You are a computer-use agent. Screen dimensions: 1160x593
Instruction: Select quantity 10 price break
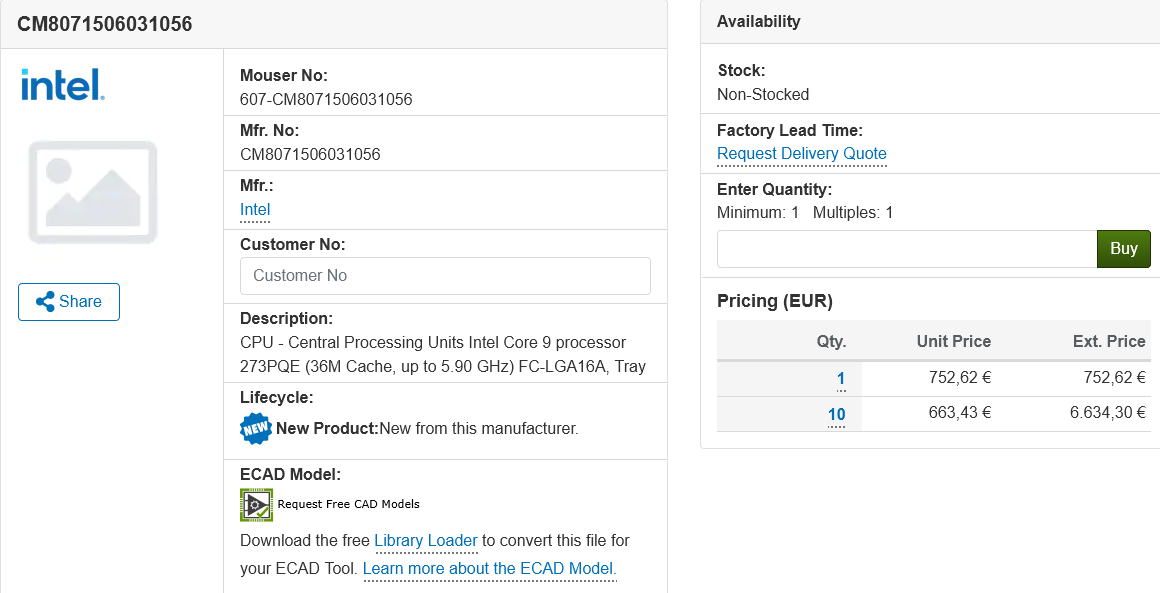pyautogui.click(x=836, y=415)
